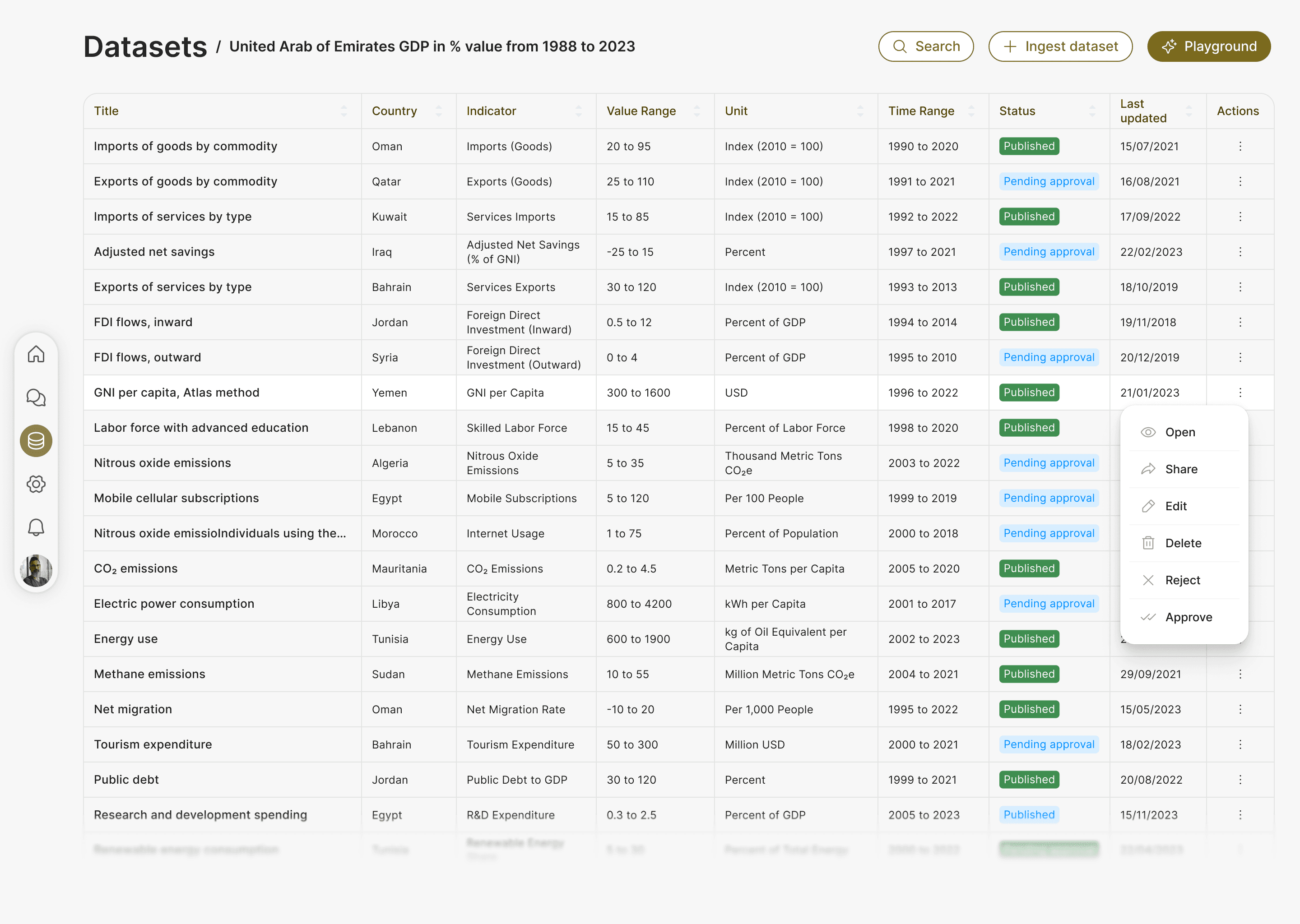
Task: Click actions kebab for Public debt row
Action: tap(1240, 780)
